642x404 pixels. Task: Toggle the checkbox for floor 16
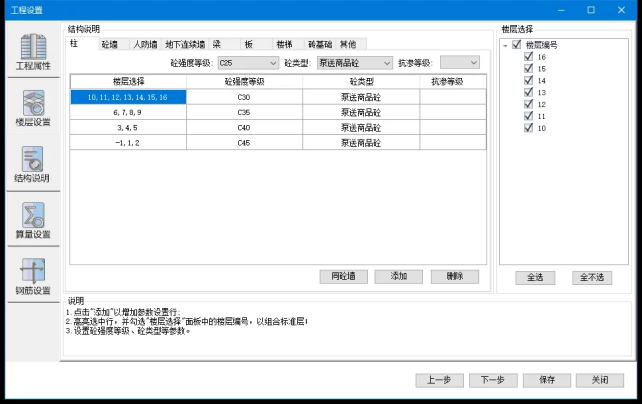[x=527, y=58]
